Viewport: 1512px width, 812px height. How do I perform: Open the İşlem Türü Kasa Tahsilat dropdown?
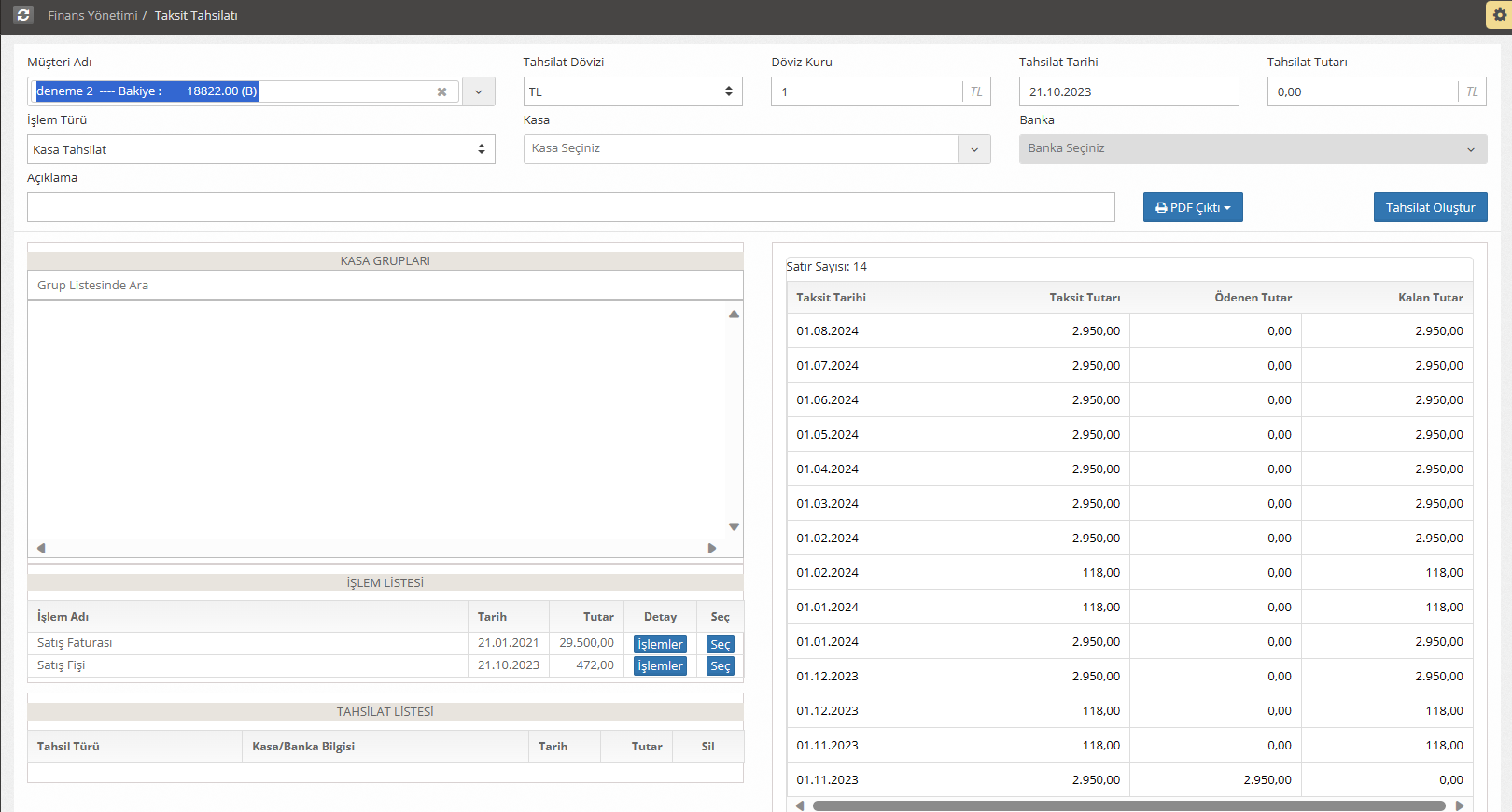tap(260, 149)
